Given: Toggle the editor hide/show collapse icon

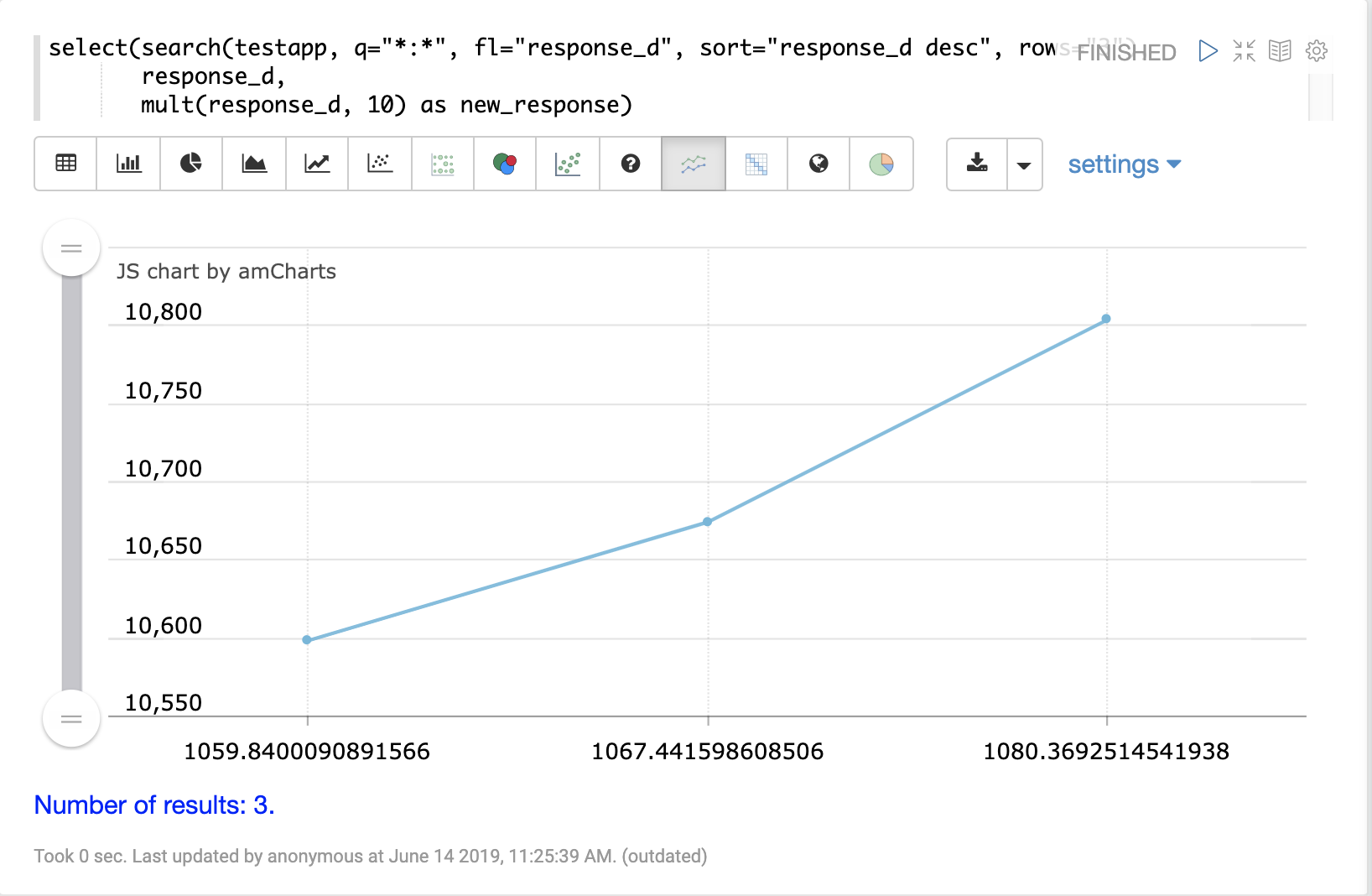Looking at the screenshot, I should tap(1244, 51).
